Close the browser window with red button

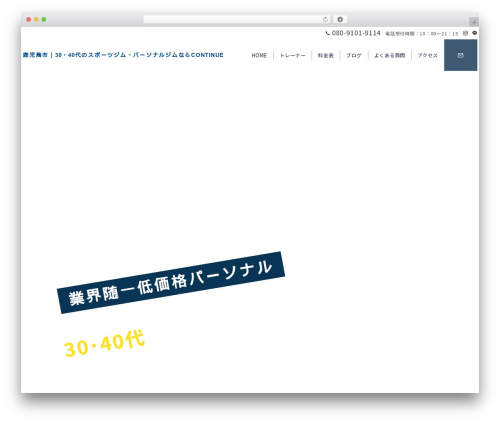(29, 20)
